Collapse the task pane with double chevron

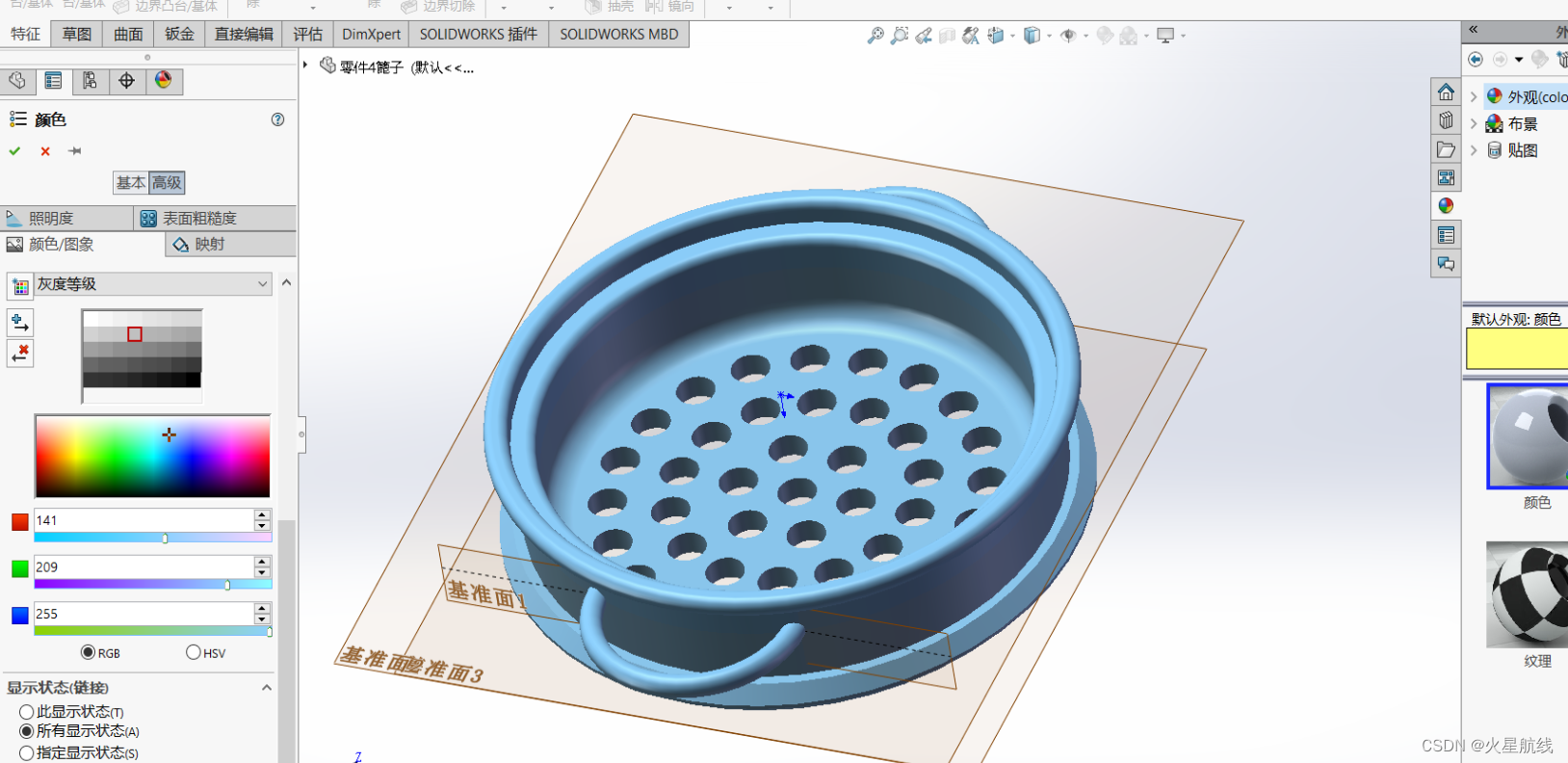pyautogui.click(x=1474, y=30)
